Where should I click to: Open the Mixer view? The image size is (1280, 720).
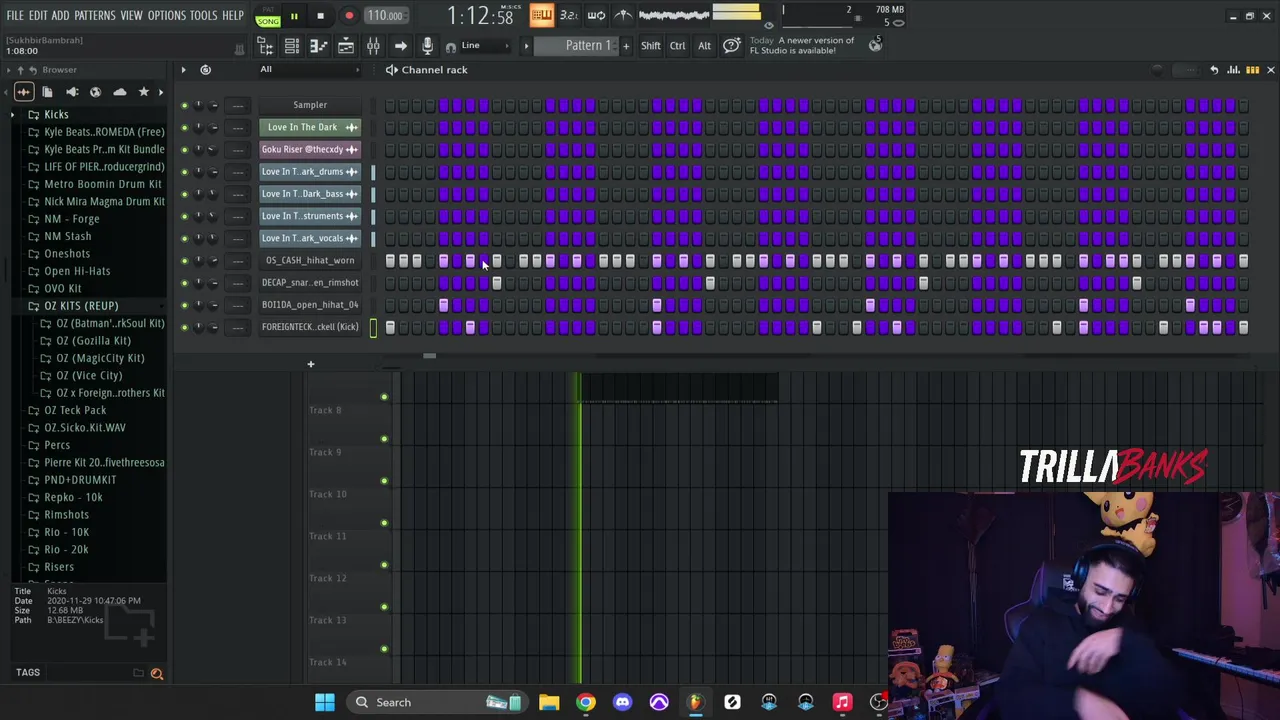[x=373, y=46]
